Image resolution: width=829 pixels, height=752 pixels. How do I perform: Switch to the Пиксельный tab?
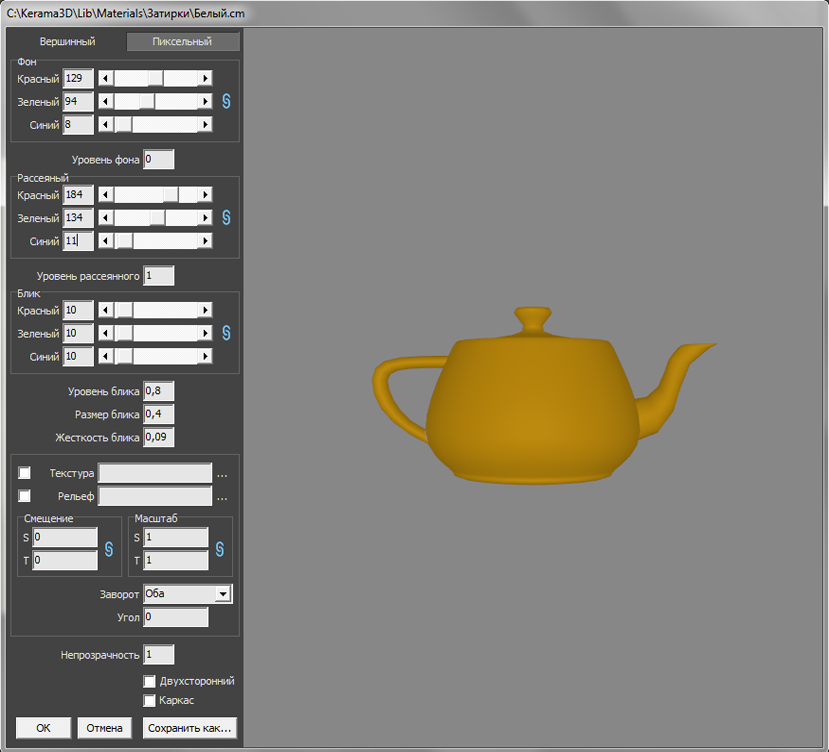182,41
